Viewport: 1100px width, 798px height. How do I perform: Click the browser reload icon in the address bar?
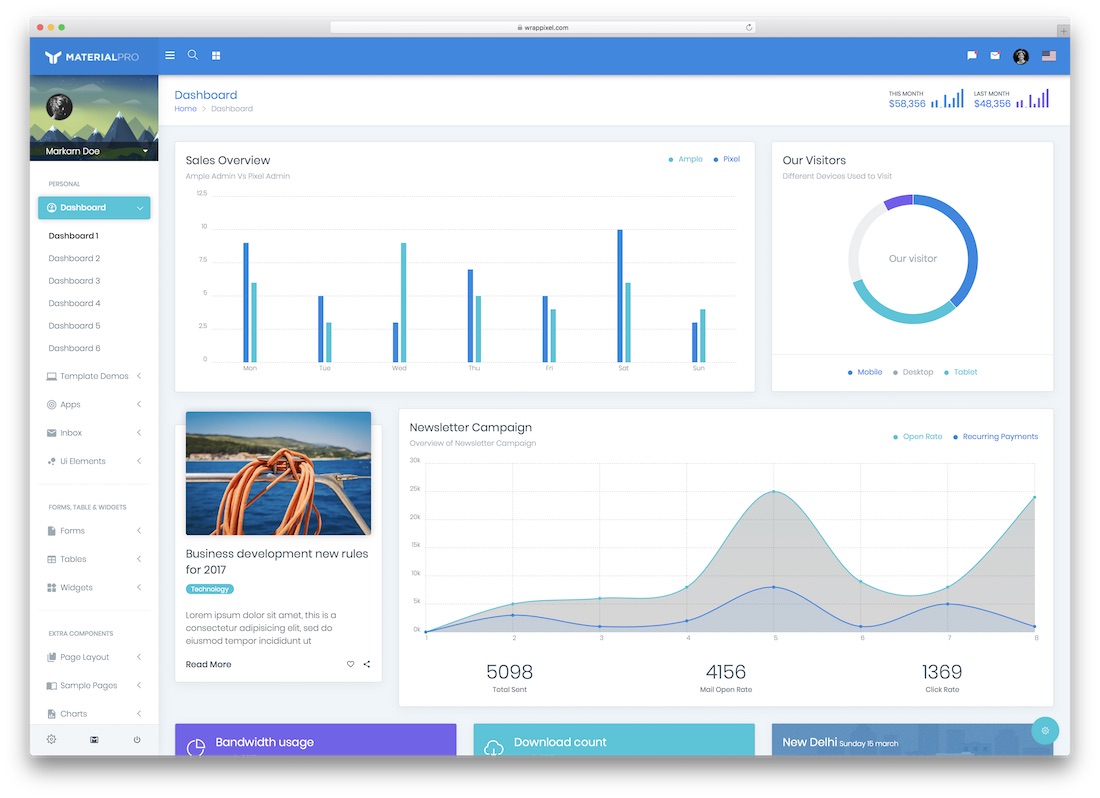point(749,27)
